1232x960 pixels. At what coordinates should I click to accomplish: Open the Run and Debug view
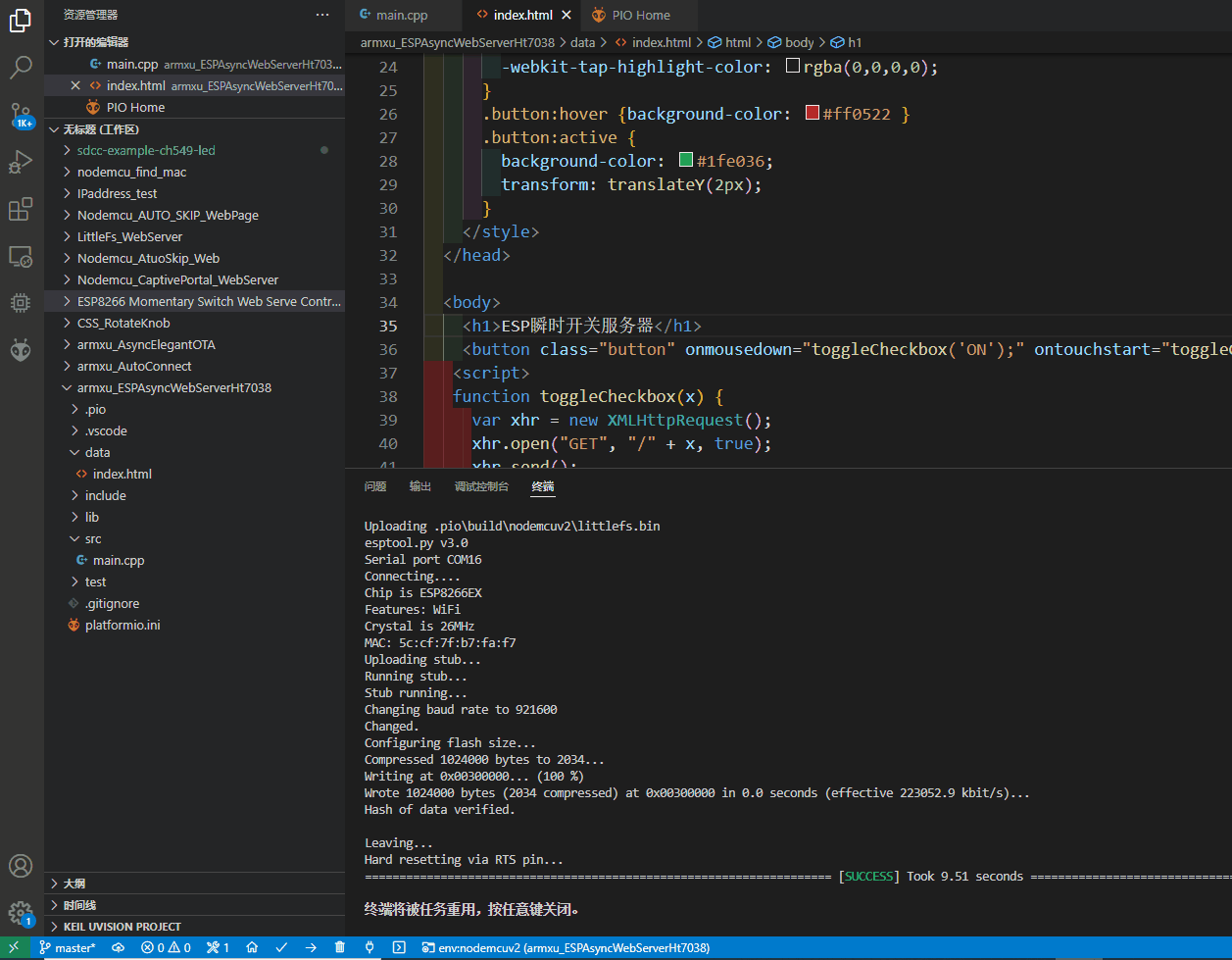21,162
